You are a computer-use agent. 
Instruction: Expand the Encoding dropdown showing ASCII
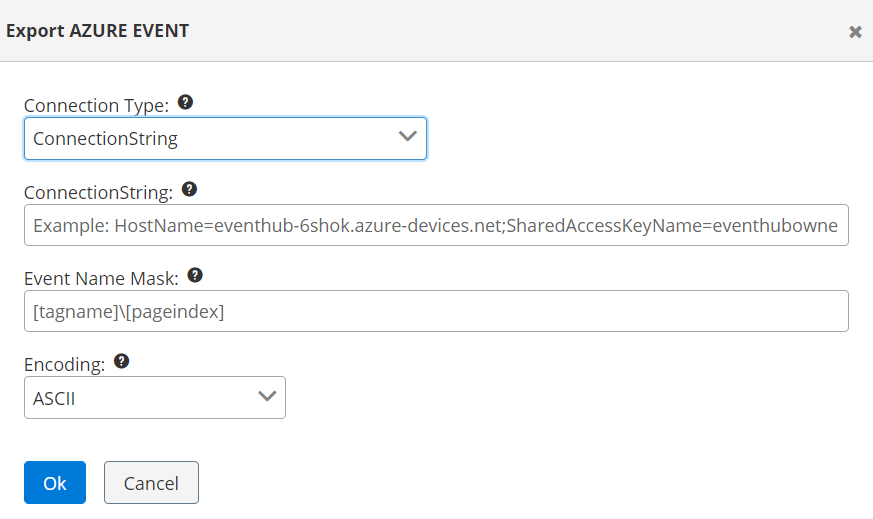click(154, 397)
